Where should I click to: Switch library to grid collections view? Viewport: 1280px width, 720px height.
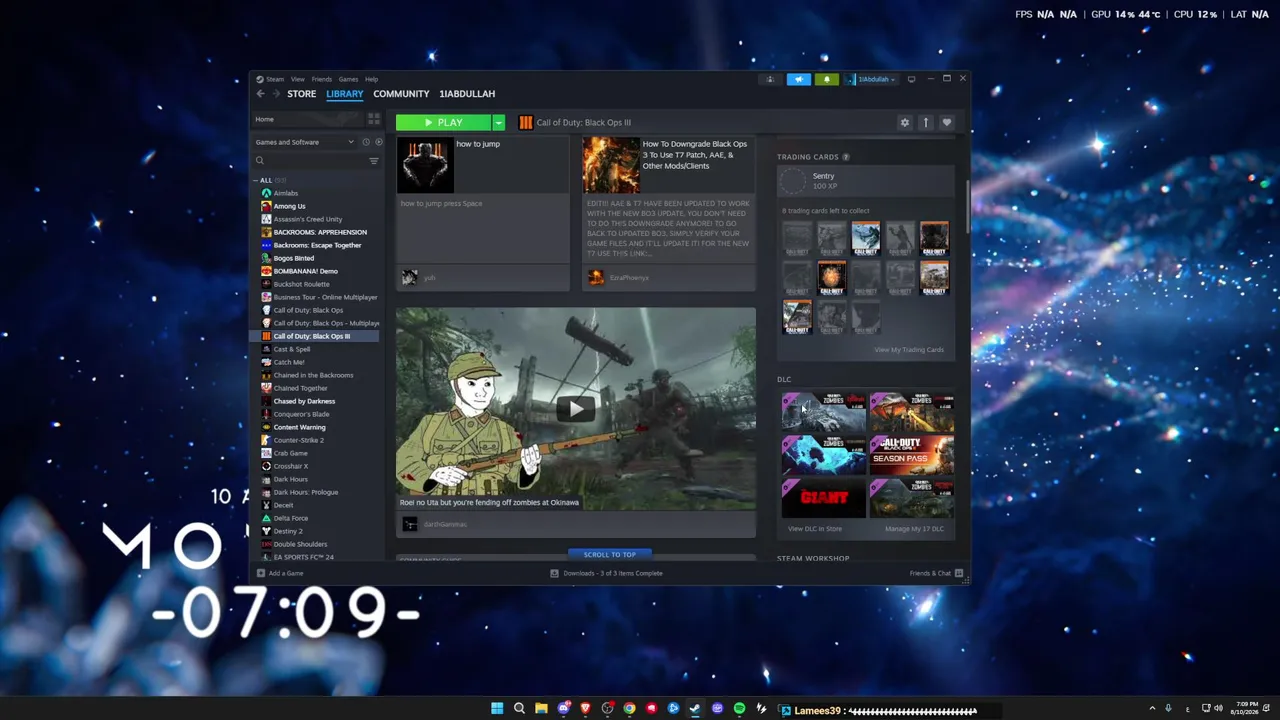(374, 119)
